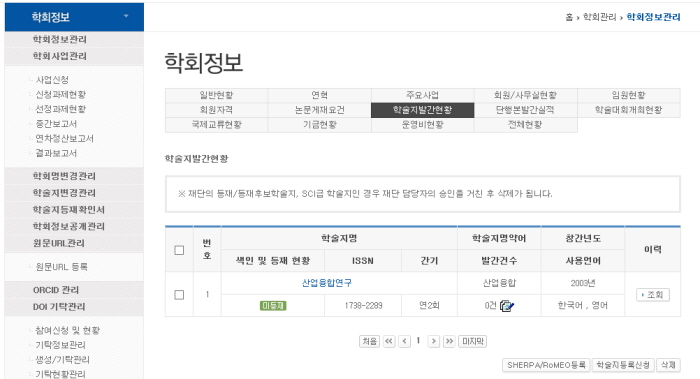Open 학회관리 in the breadcrumb

(x=600, y=17)
